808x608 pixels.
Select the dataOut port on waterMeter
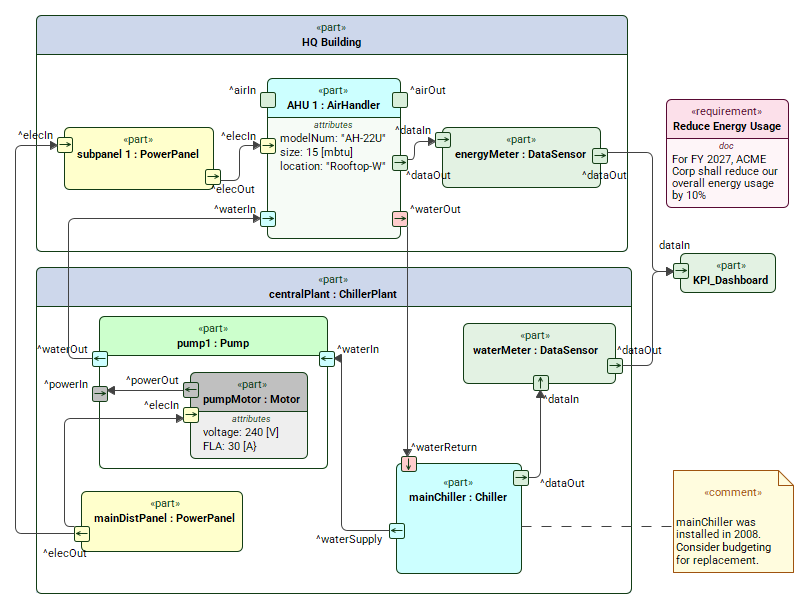pos(615,366)
